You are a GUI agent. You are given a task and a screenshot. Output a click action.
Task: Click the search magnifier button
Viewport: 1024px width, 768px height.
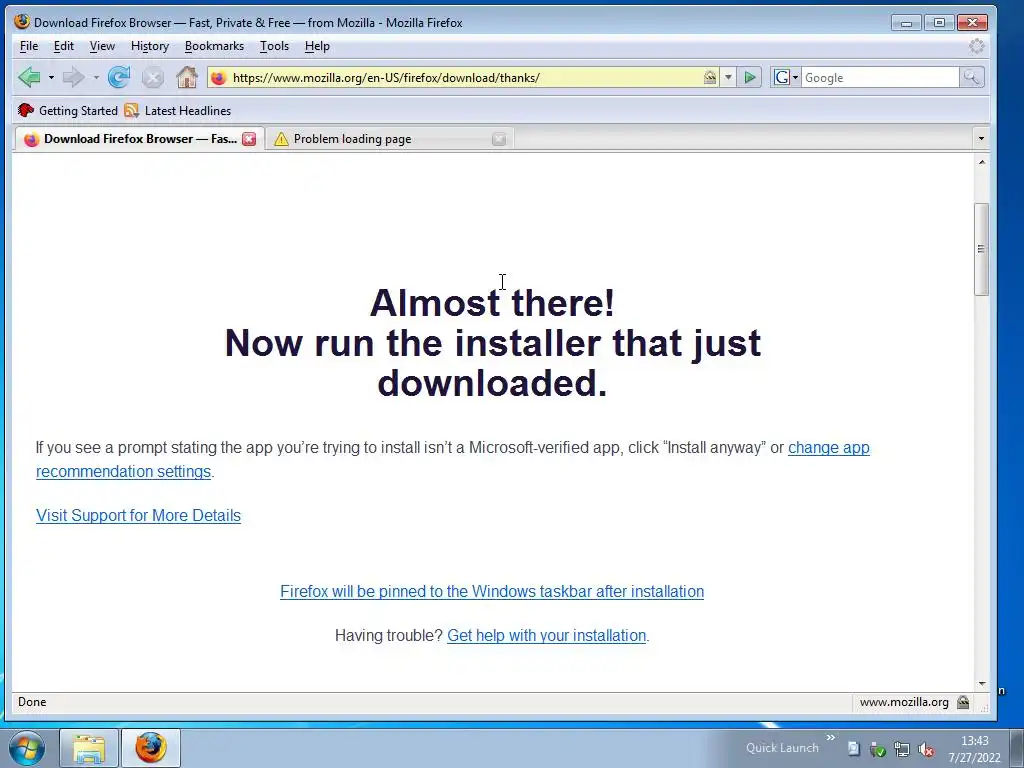point(971,78)
